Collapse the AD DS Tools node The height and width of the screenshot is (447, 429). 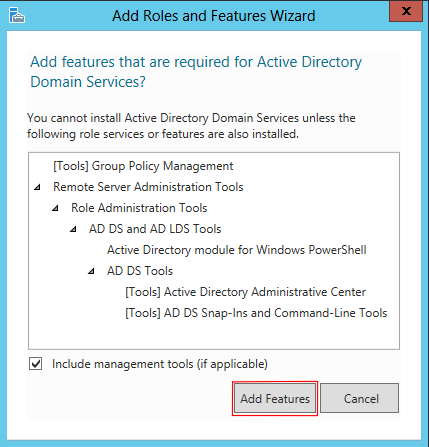pyautogui.click(x=91, y=271)
